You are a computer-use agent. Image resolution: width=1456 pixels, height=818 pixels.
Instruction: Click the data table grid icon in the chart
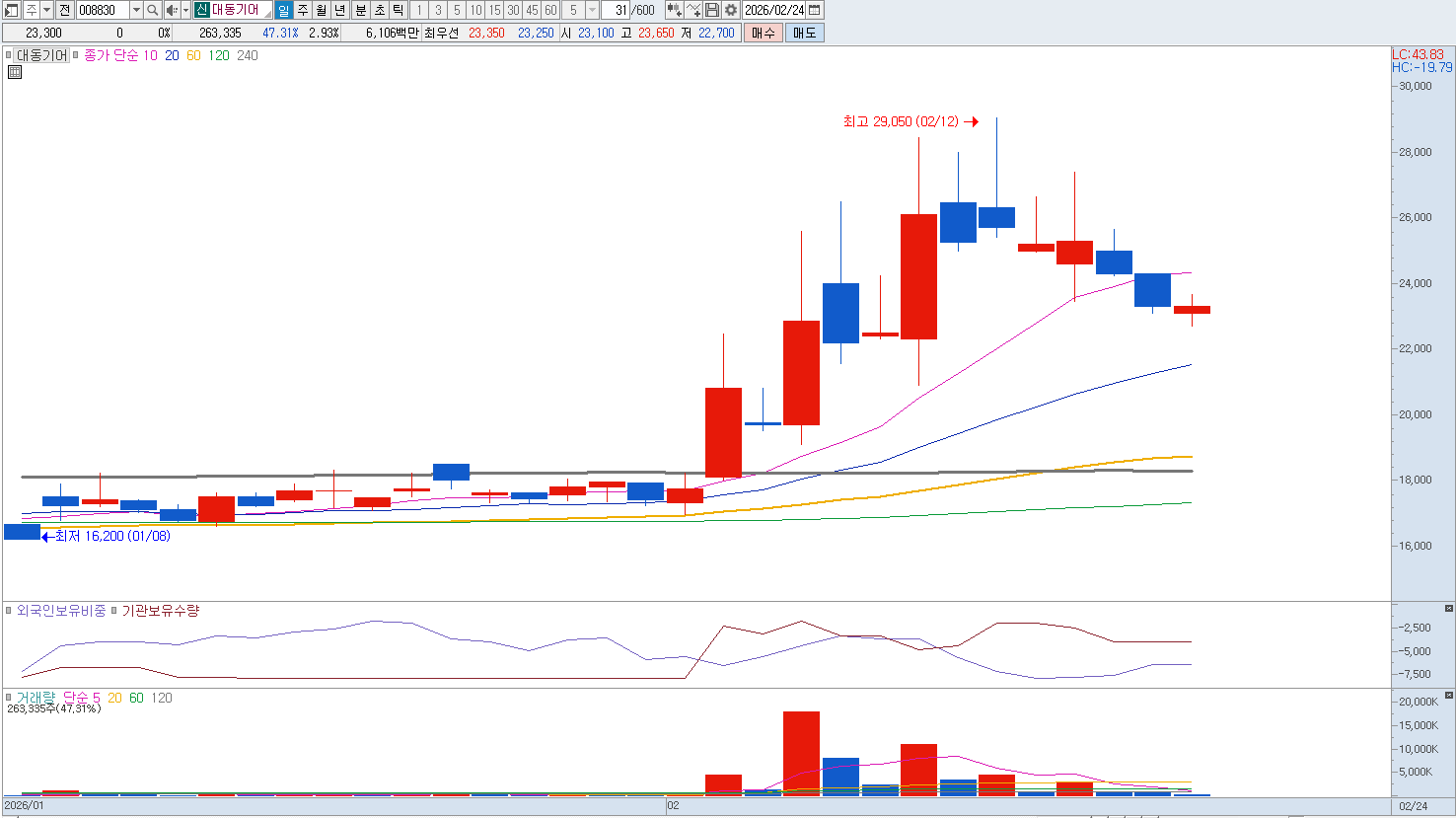coord(15,72)
